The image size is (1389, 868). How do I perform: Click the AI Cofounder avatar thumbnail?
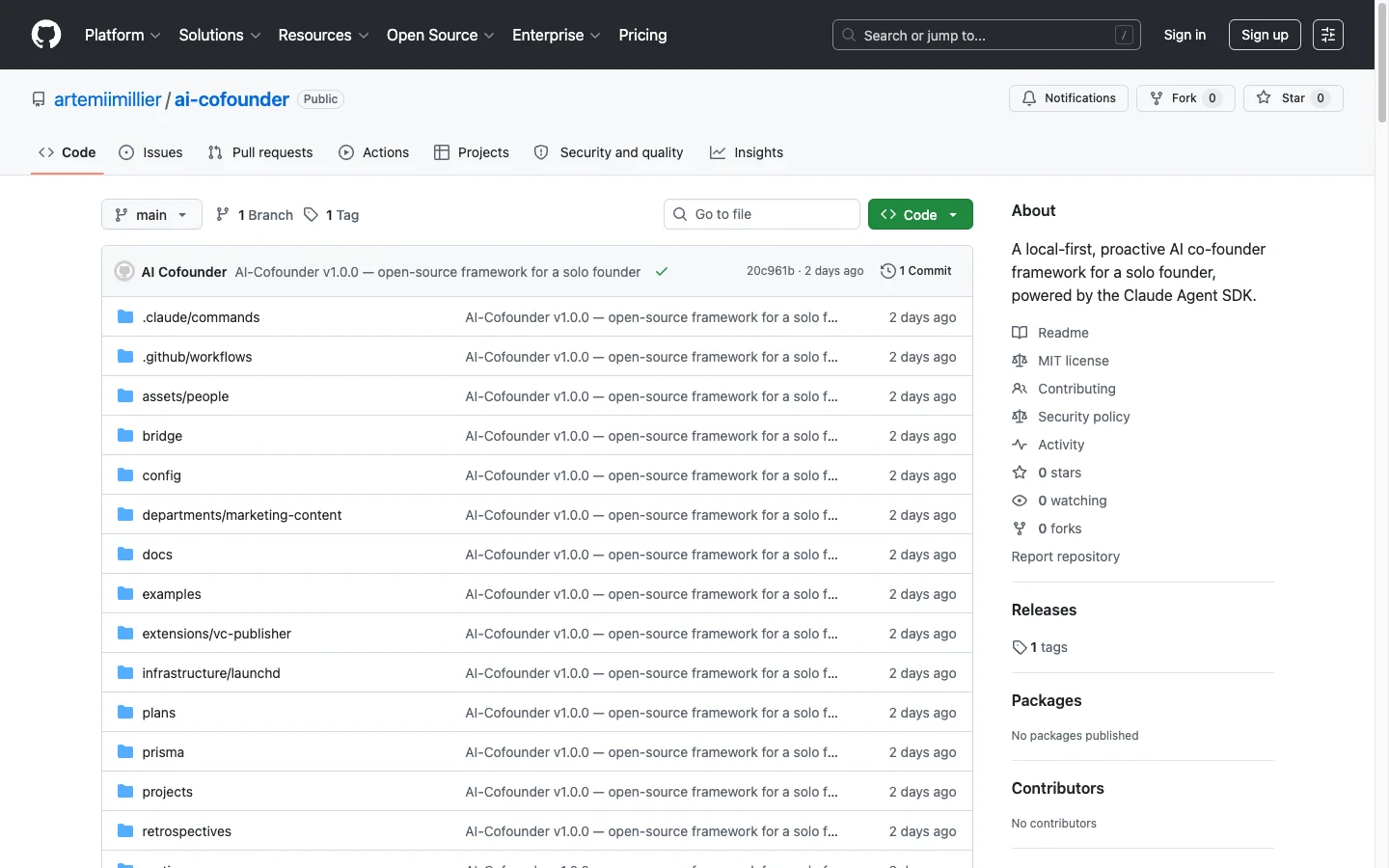[x=124, y=272]
